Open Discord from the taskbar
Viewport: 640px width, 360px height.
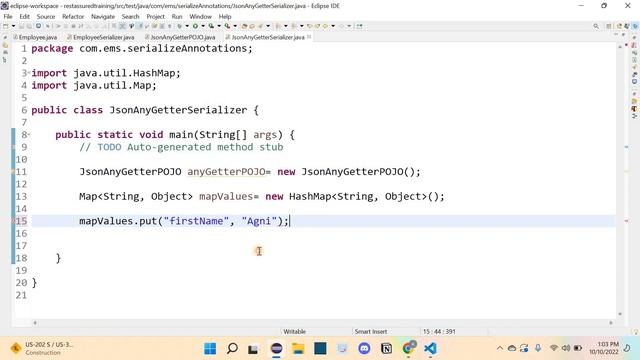pos(364,349)
